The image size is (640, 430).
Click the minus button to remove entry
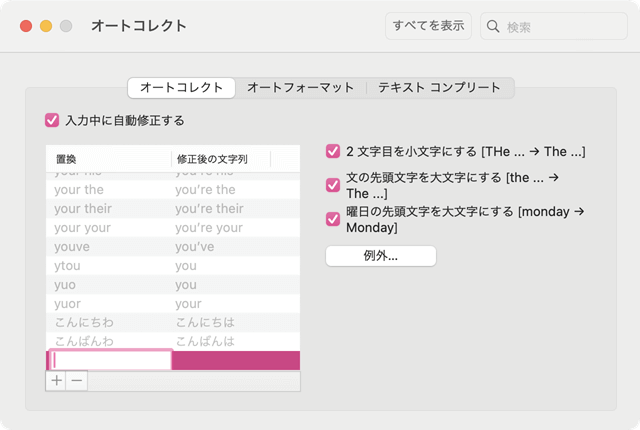(77, 381)
